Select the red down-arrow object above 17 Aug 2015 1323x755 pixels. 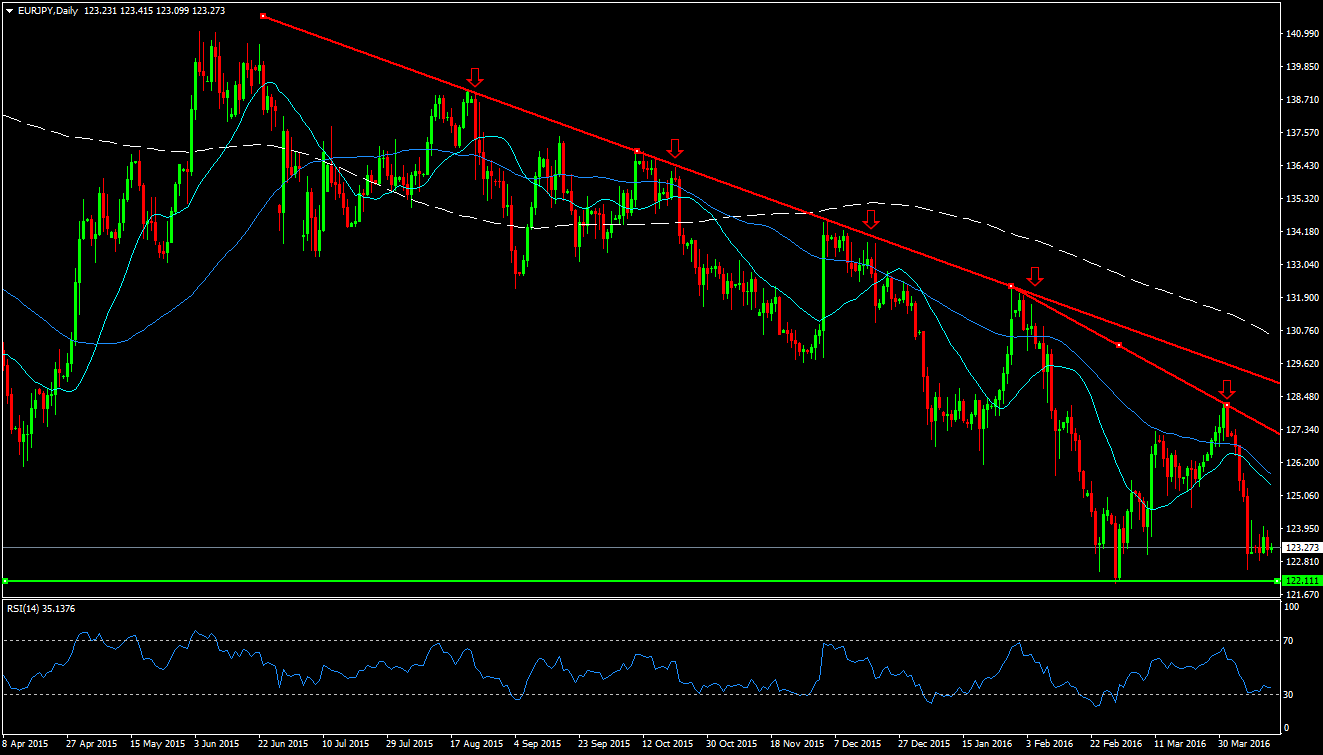476,77
